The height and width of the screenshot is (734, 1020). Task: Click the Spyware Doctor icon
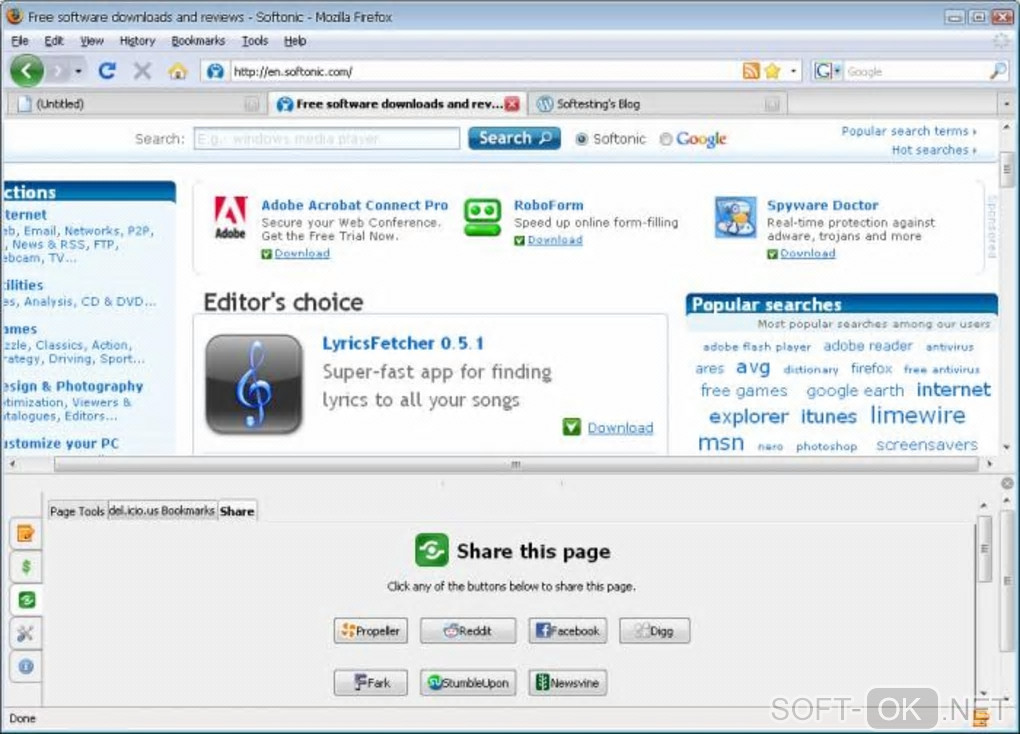735,217
